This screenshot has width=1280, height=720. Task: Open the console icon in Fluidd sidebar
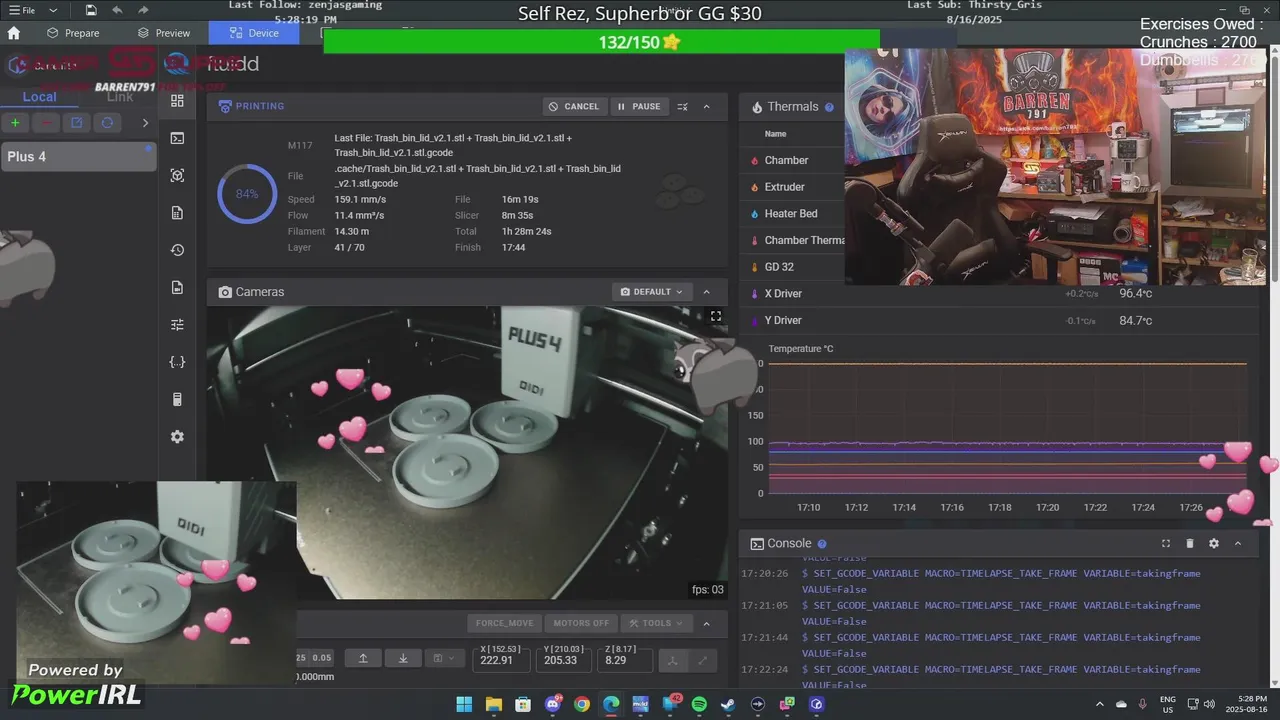(x=177, y=138)
